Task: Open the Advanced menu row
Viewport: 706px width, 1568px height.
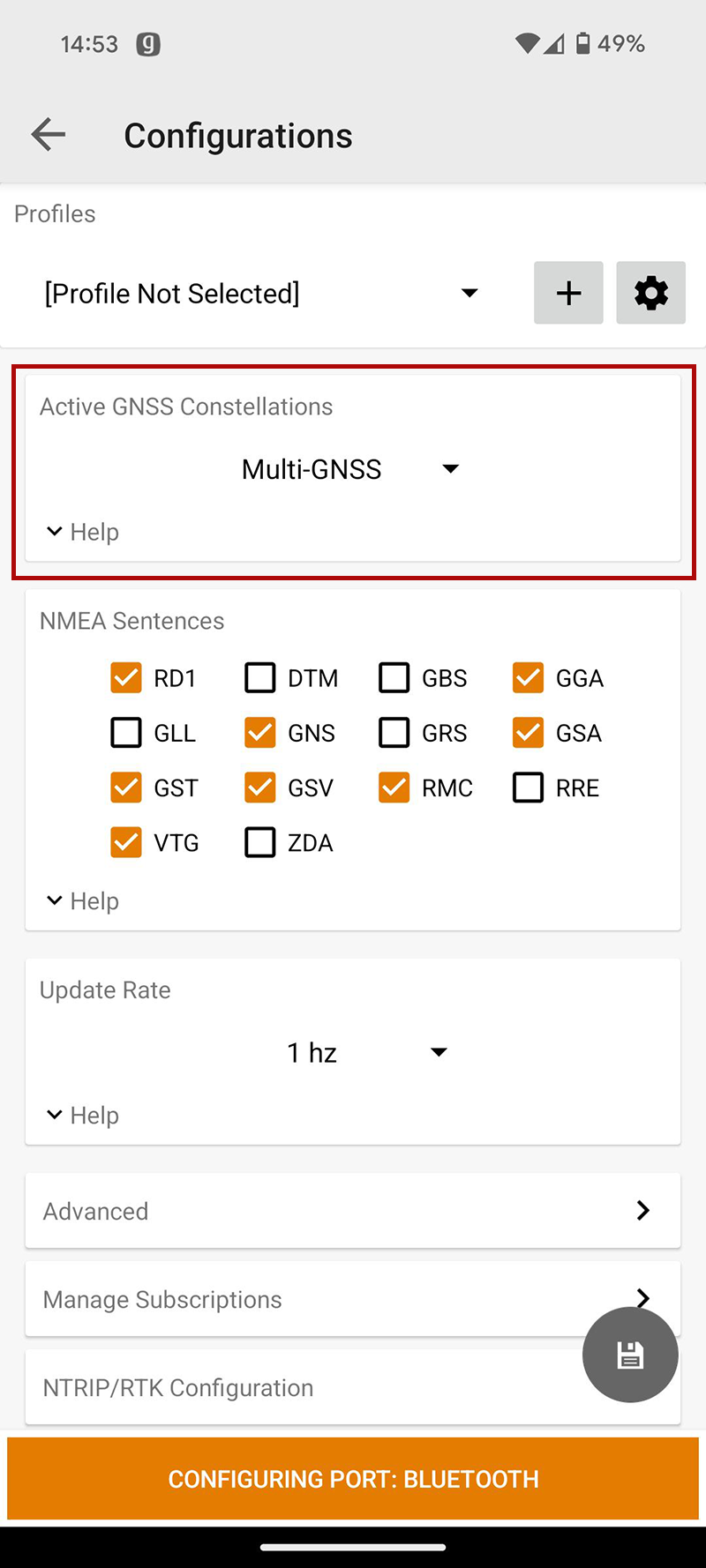Action: 335,1211
